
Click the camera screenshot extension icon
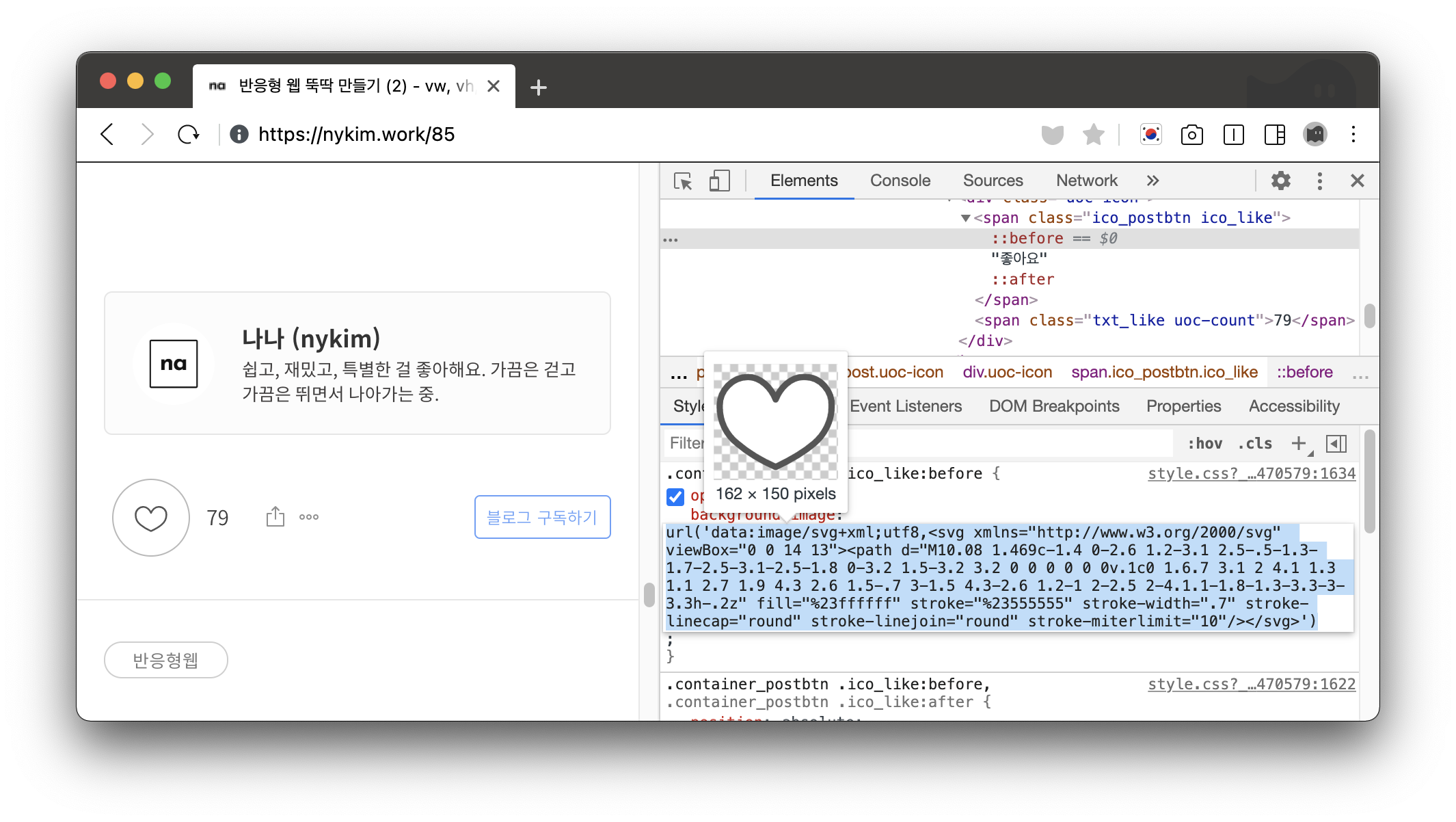pyautogui.click(x=1191, y=135)
